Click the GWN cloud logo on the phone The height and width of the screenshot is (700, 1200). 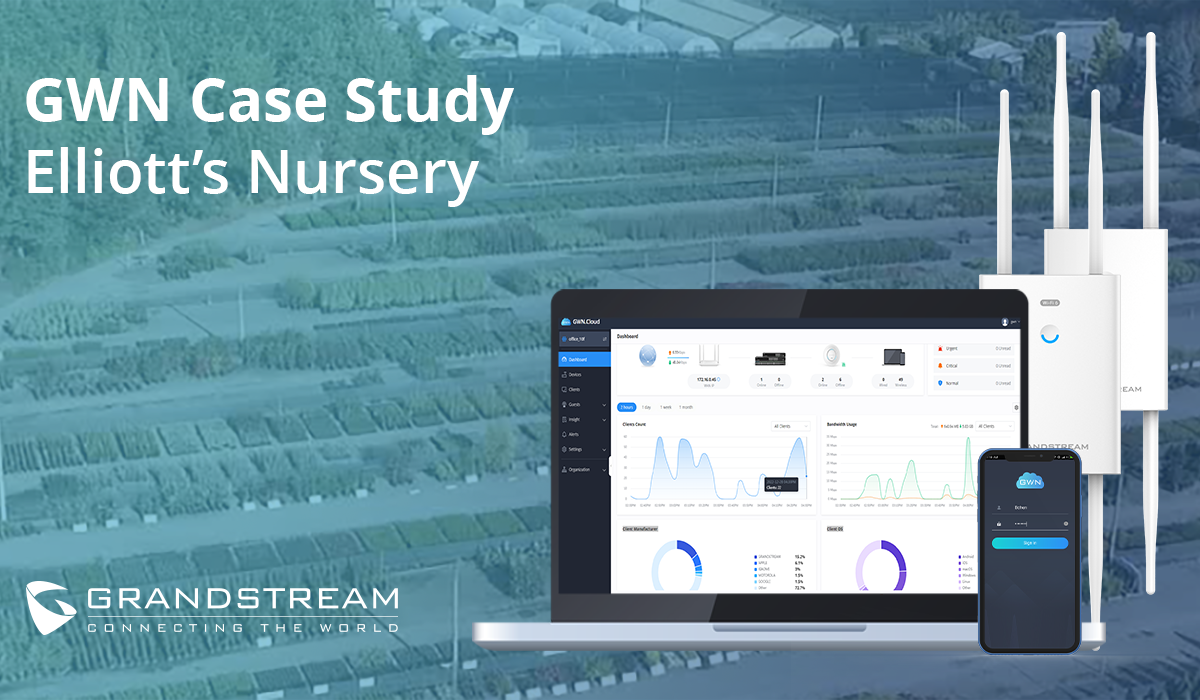pos(1030,480)
